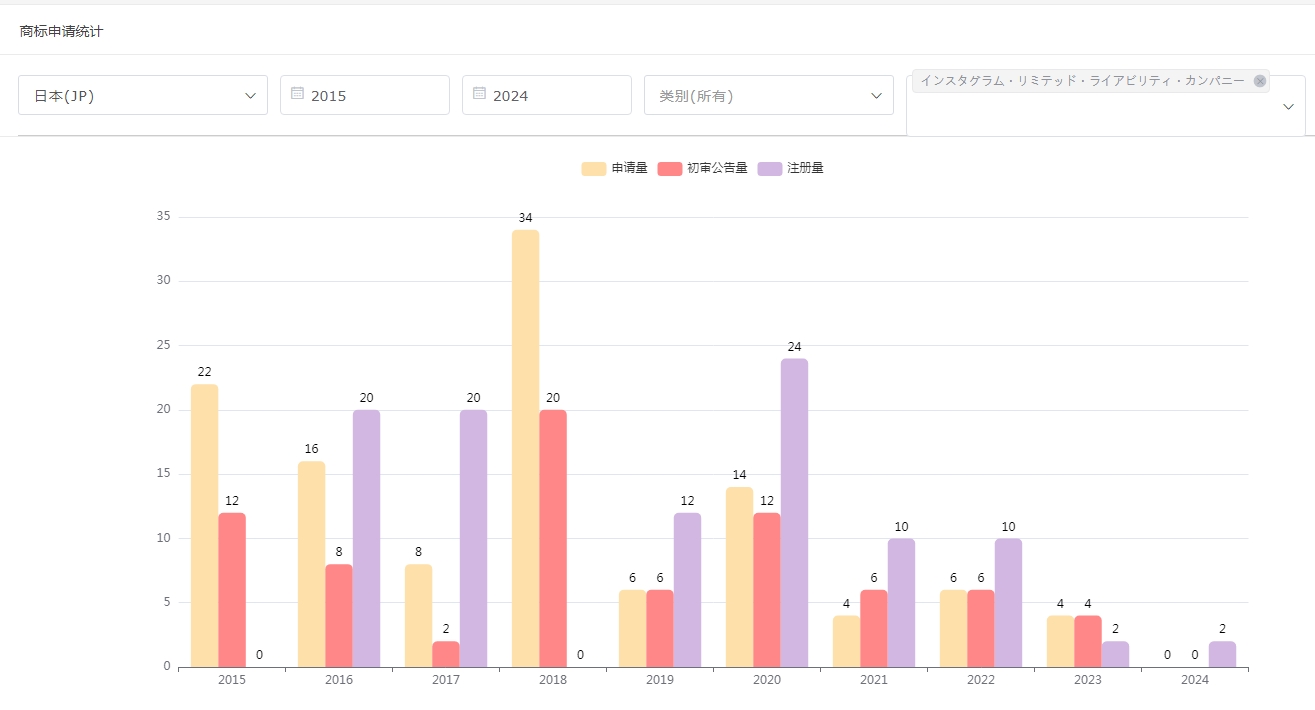Click the calendar icon beside 2024
The width and height of the screenshot is (1315, 710).
tap(479, 93)
